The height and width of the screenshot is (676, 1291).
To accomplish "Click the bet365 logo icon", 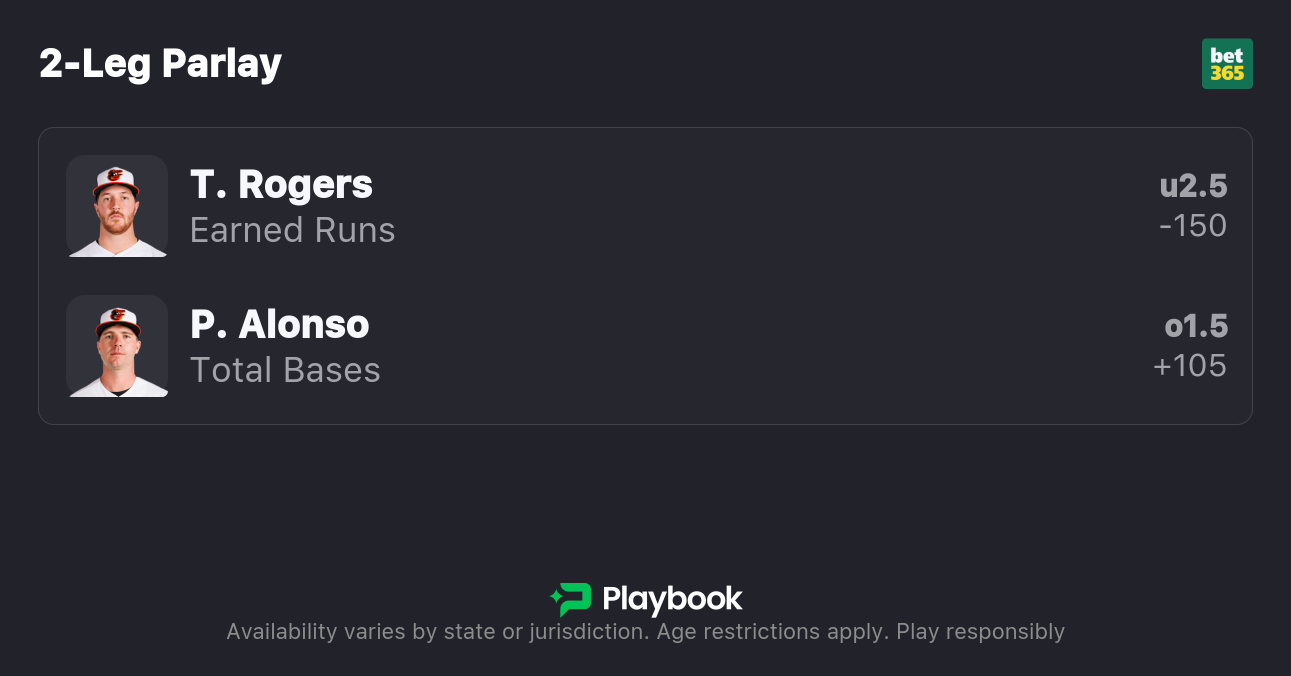I will 1227,64.
